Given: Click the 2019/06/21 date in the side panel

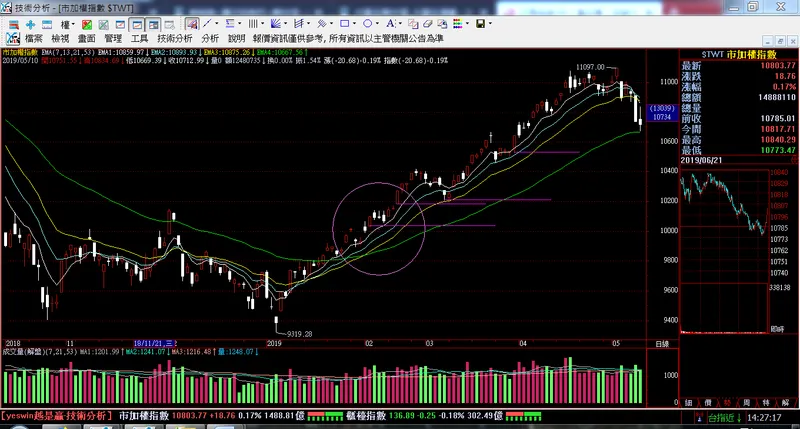Looking at the screenshot, I should 701,160.
